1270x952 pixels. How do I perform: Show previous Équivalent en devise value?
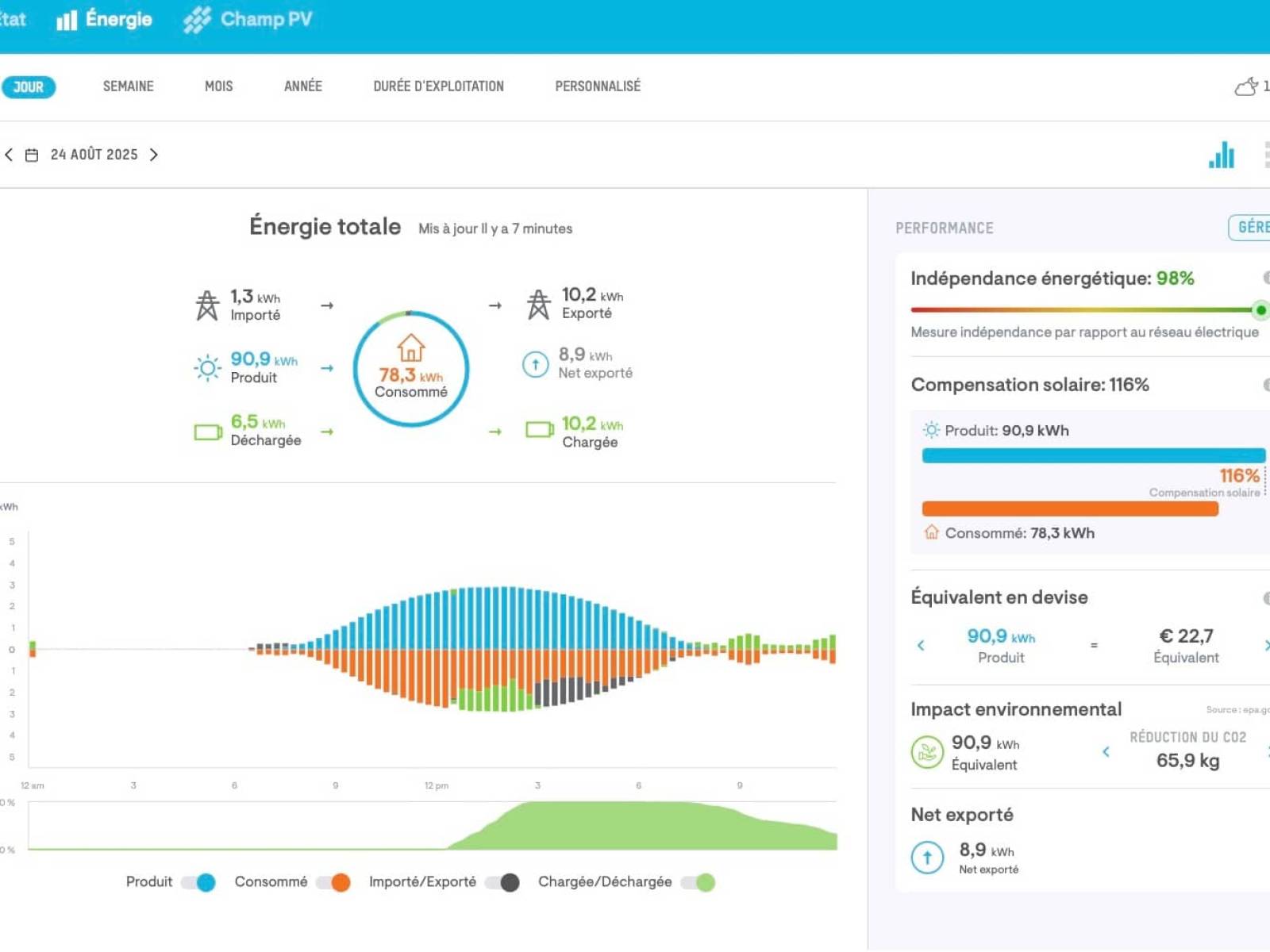921,645
